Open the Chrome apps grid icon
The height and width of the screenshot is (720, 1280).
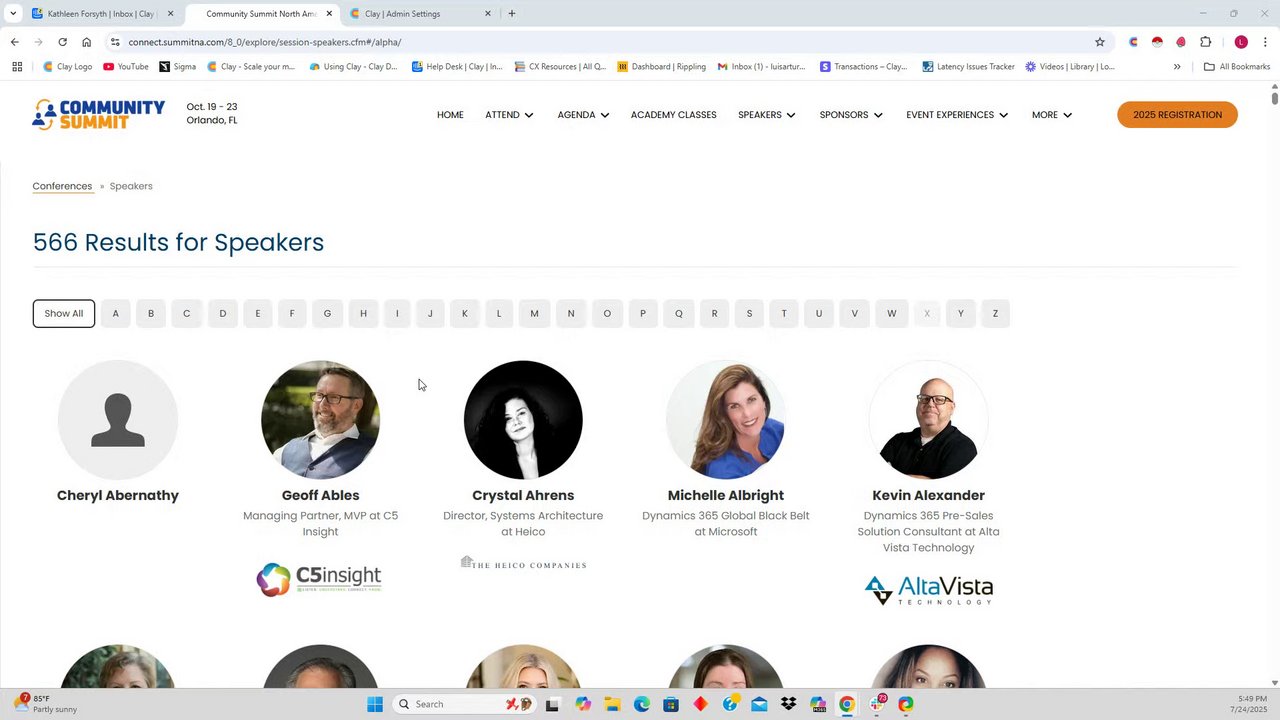(17, 67)
